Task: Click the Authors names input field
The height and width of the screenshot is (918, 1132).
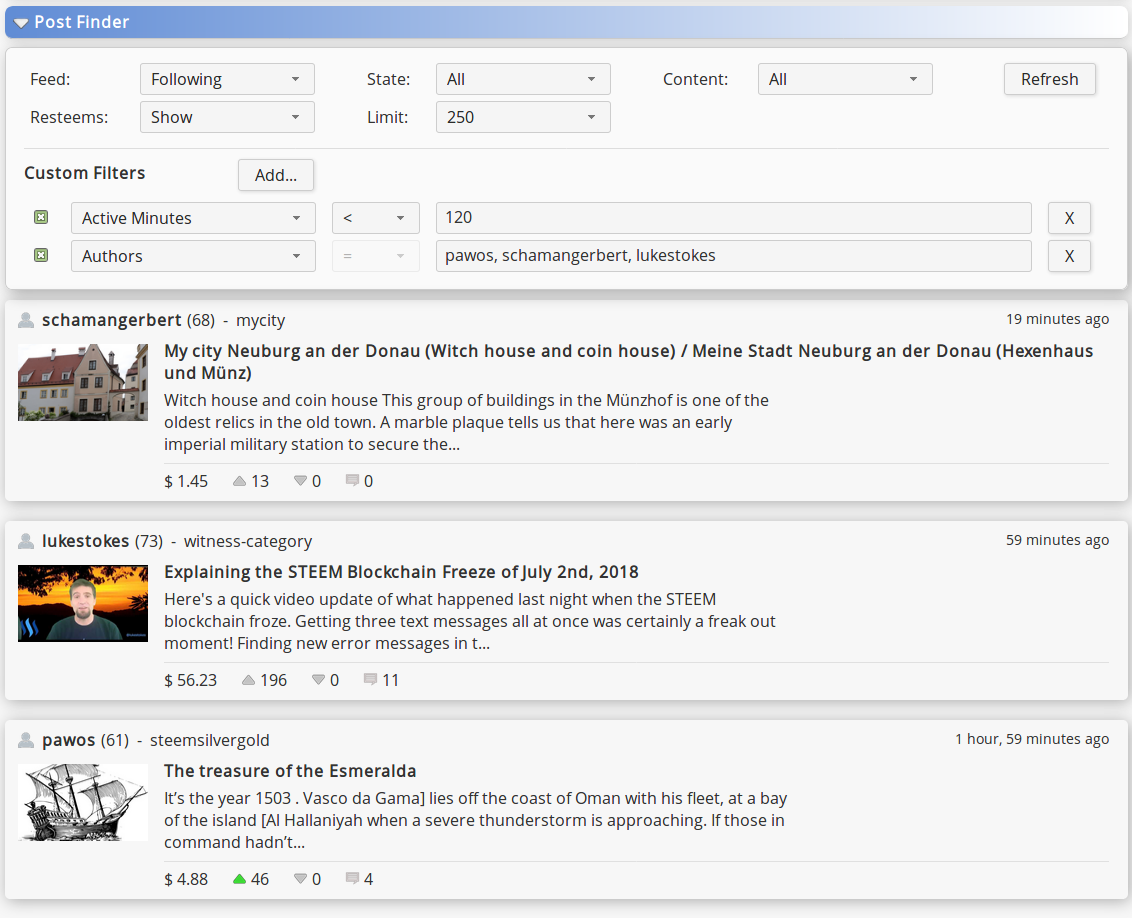Action: [x=733, y=256]
